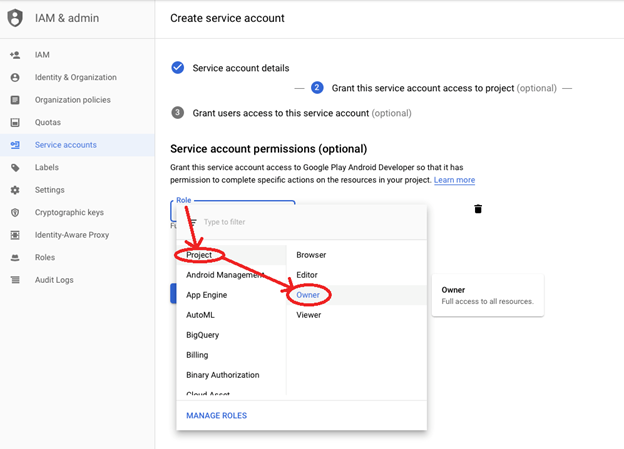Go to Identity & Organization
Screen dimensions: 624x449
coord(77,77)
